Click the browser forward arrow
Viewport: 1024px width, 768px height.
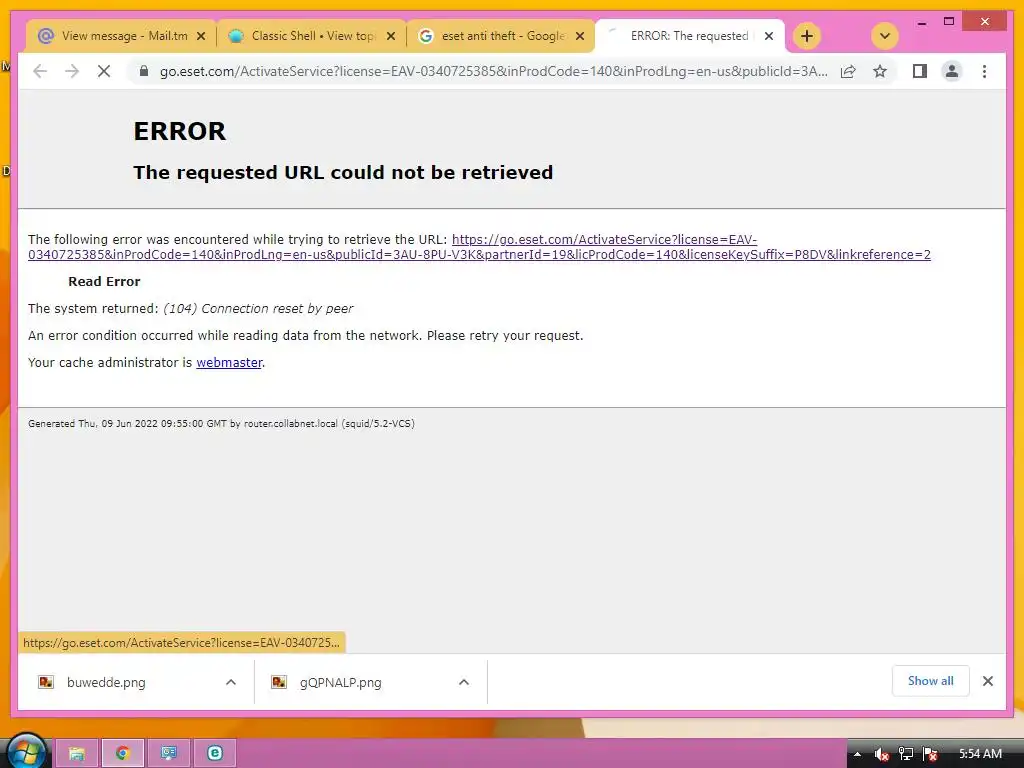(72, 71)
